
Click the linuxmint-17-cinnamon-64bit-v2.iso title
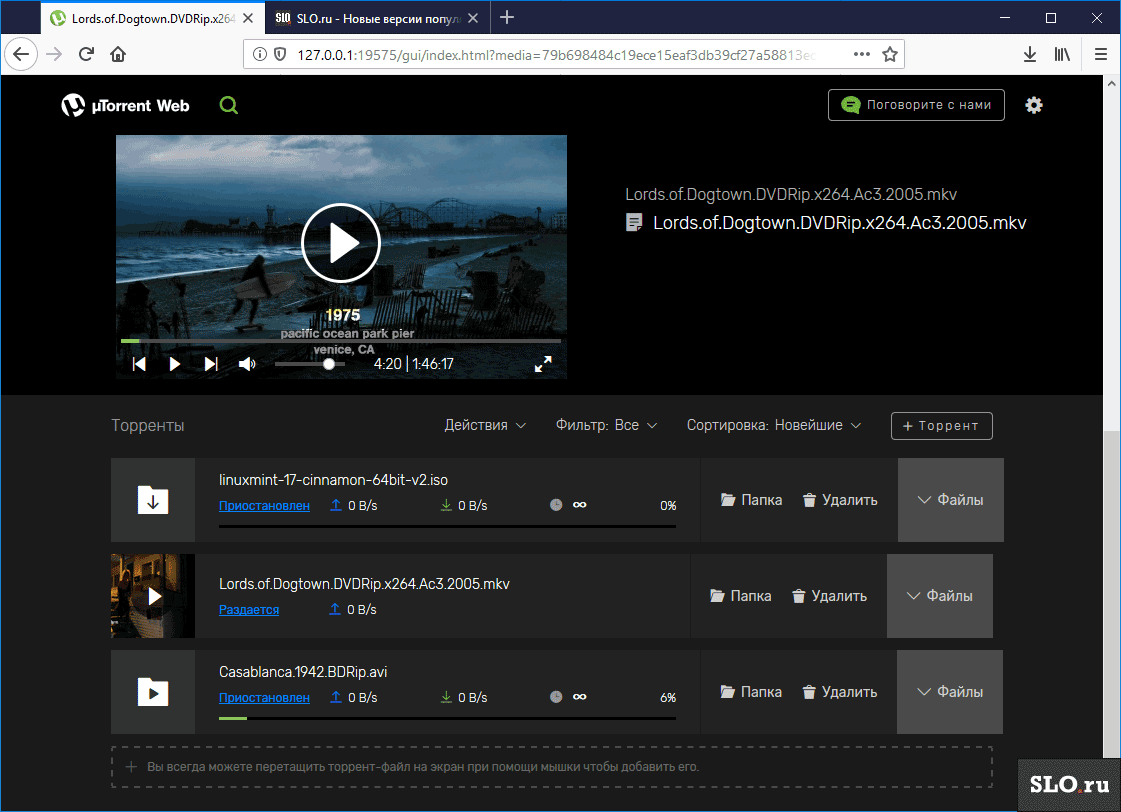pos(333,480)
